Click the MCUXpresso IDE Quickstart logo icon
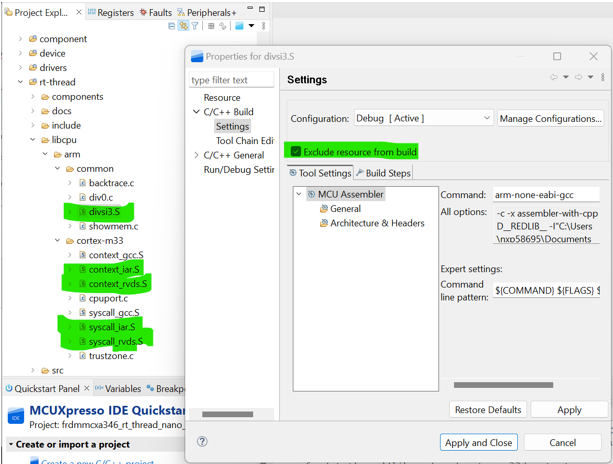613x464 pixels. 16,417
